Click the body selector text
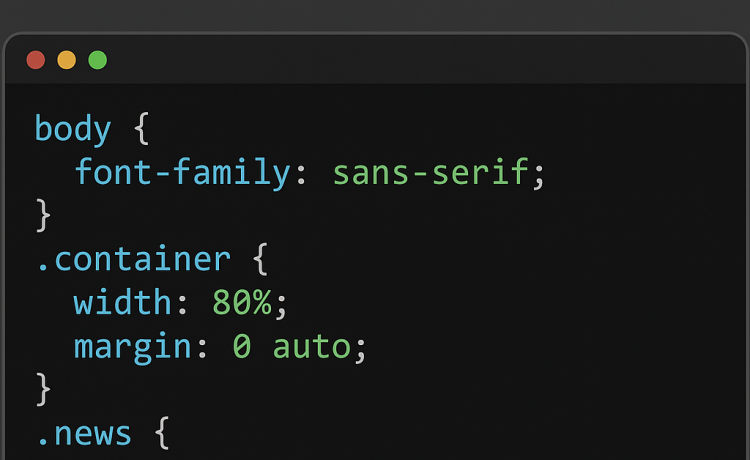Image resolution: width=750 pixels, height=460 pixels. [x=73, y=129]
